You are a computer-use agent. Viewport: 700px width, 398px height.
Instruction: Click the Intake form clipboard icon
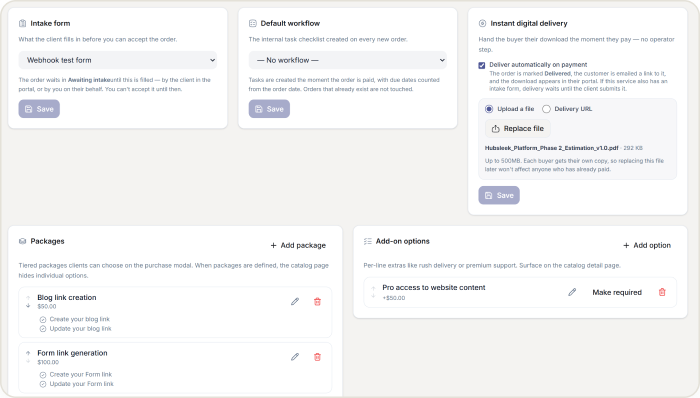point(22,23)
